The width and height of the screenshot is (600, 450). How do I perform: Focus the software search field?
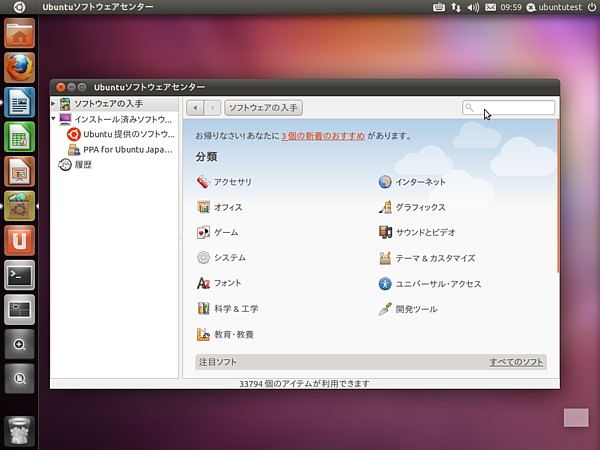[509, 108]
